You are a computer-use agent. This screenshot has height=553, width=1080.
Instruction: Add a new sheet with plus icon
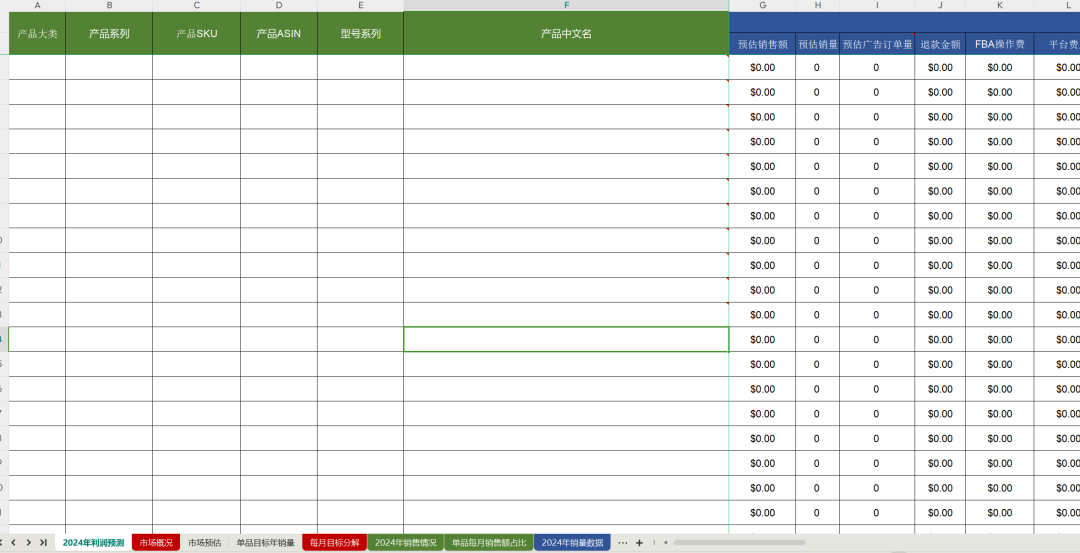(x=639, y=543)
